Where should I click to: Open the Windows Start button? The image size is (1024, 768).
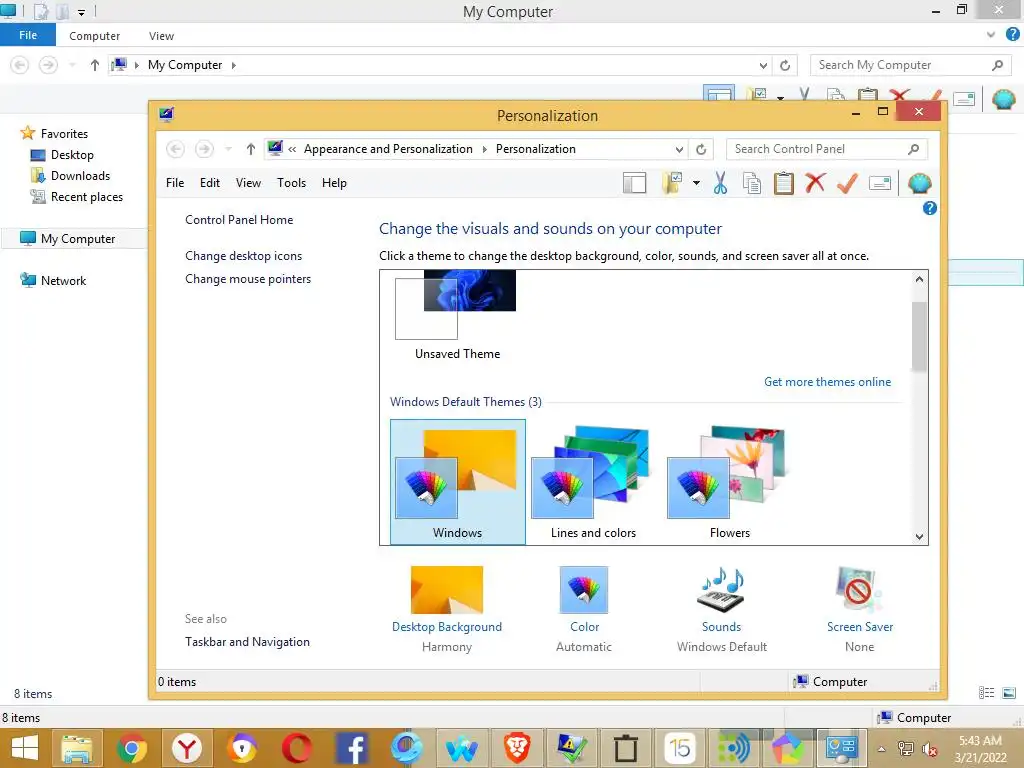pos(25,748)
